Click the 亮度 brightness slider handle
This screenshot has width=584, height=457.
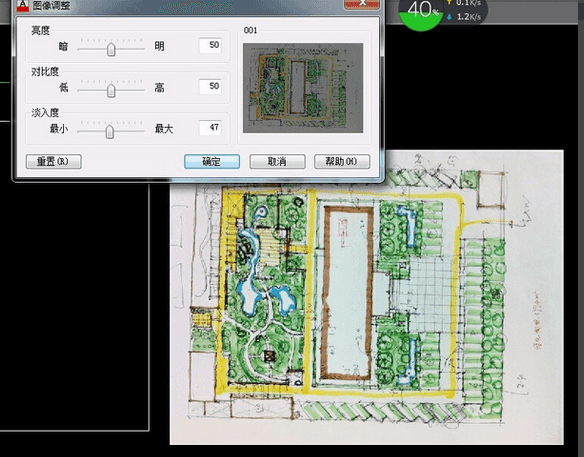pos(111,49)
